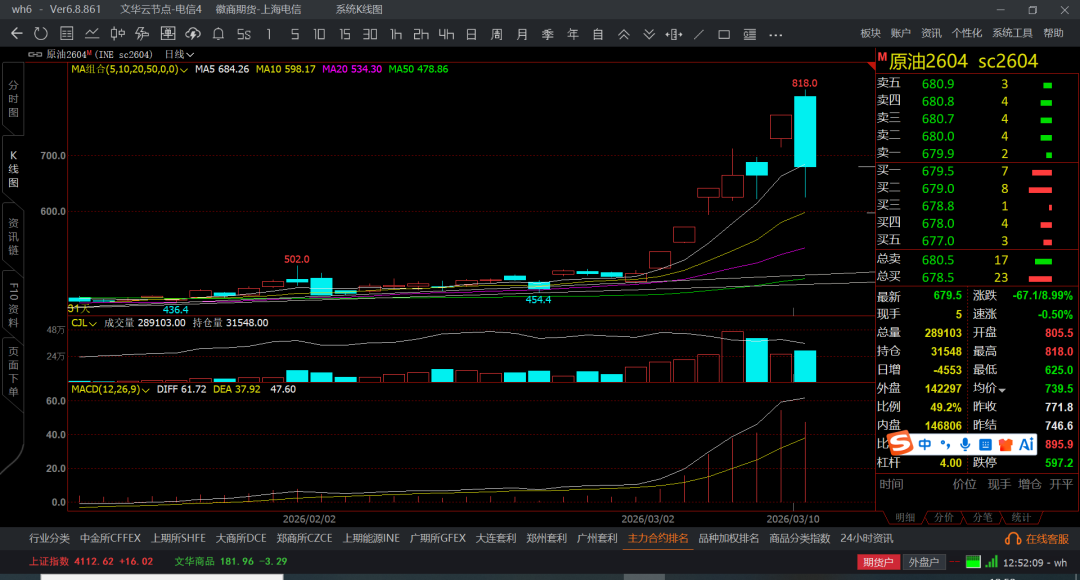
Task: Switch to the 分价 tab
Action: 943,518
